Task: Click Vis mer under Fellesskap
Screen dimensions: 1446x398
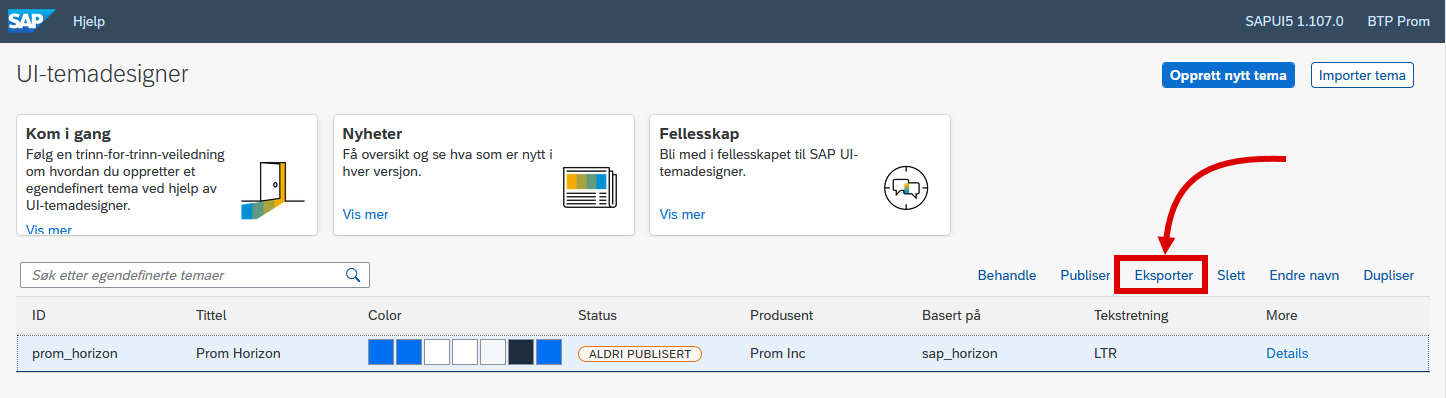Action: coord(682,214)
